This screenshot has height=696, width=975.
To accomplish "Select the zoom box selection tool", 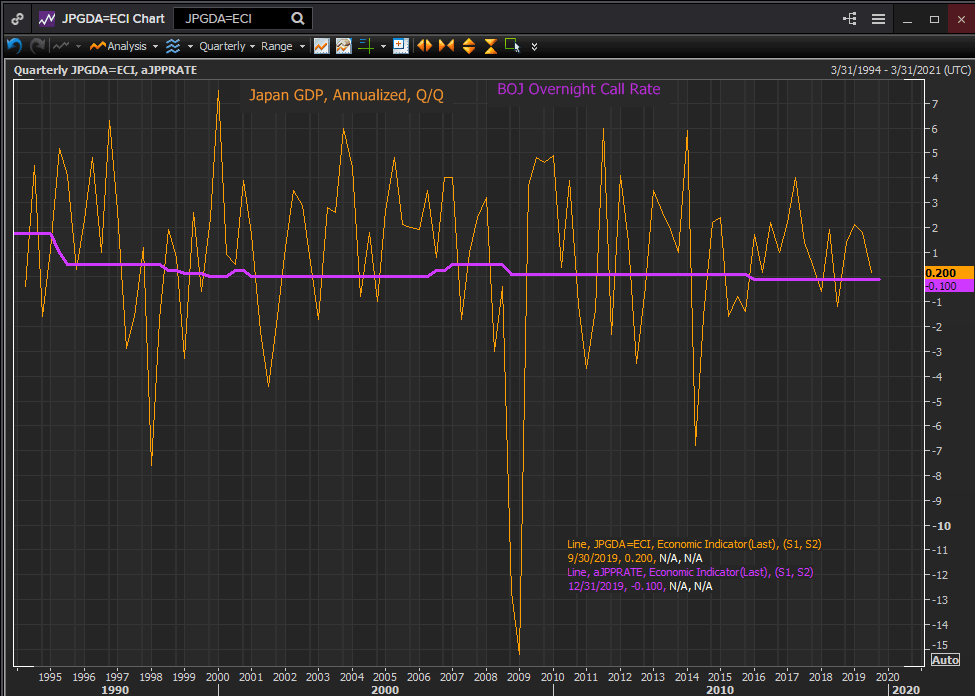I will point(510,46).
